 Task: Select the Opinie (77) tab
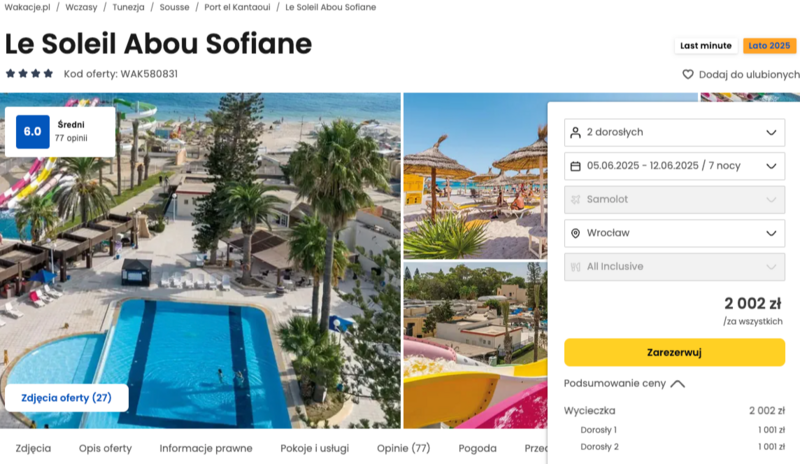(404, 448)
